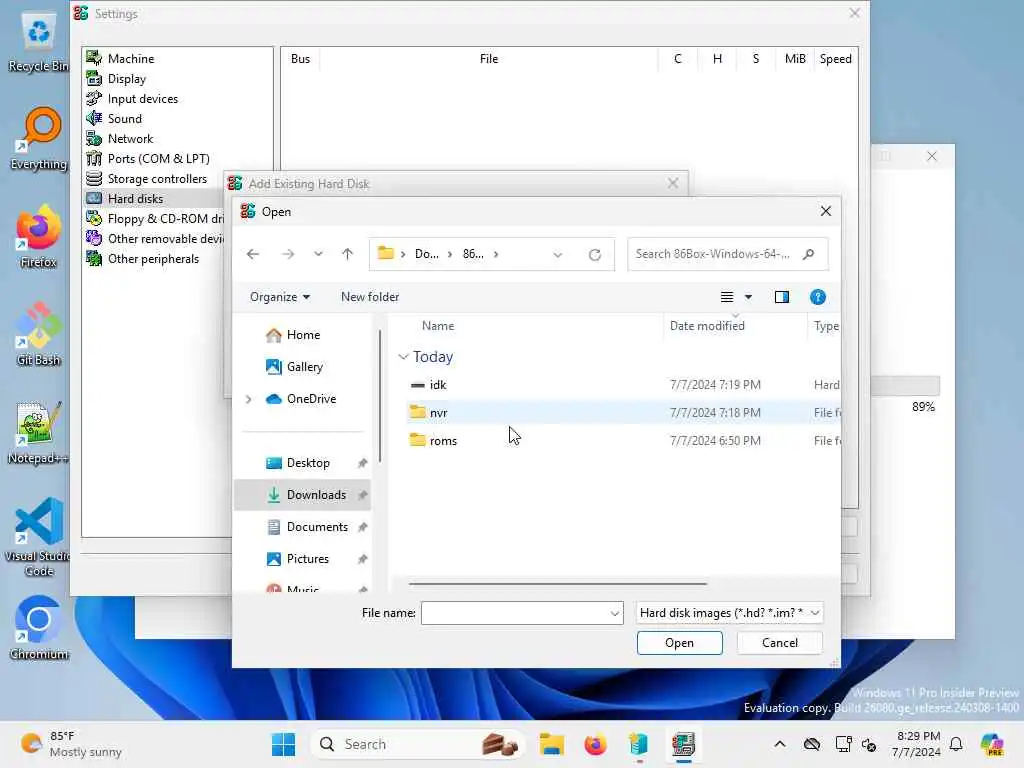Expand OneDrive tree node
Viewport: 1024px width, 768px height.
tap(249, 399)
